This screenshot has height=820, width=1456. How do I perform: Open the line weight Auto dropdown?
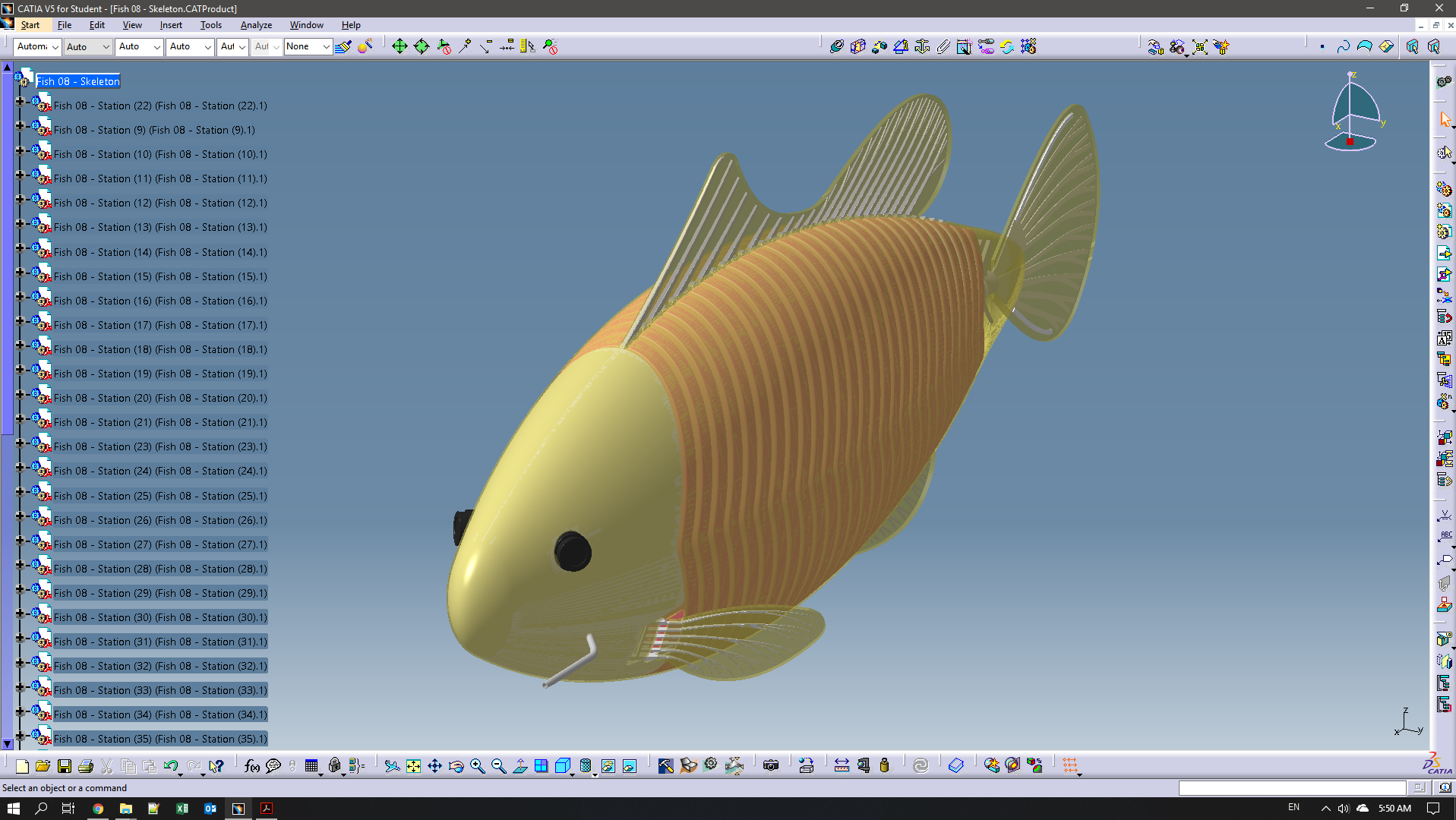[x=140, y=46]
